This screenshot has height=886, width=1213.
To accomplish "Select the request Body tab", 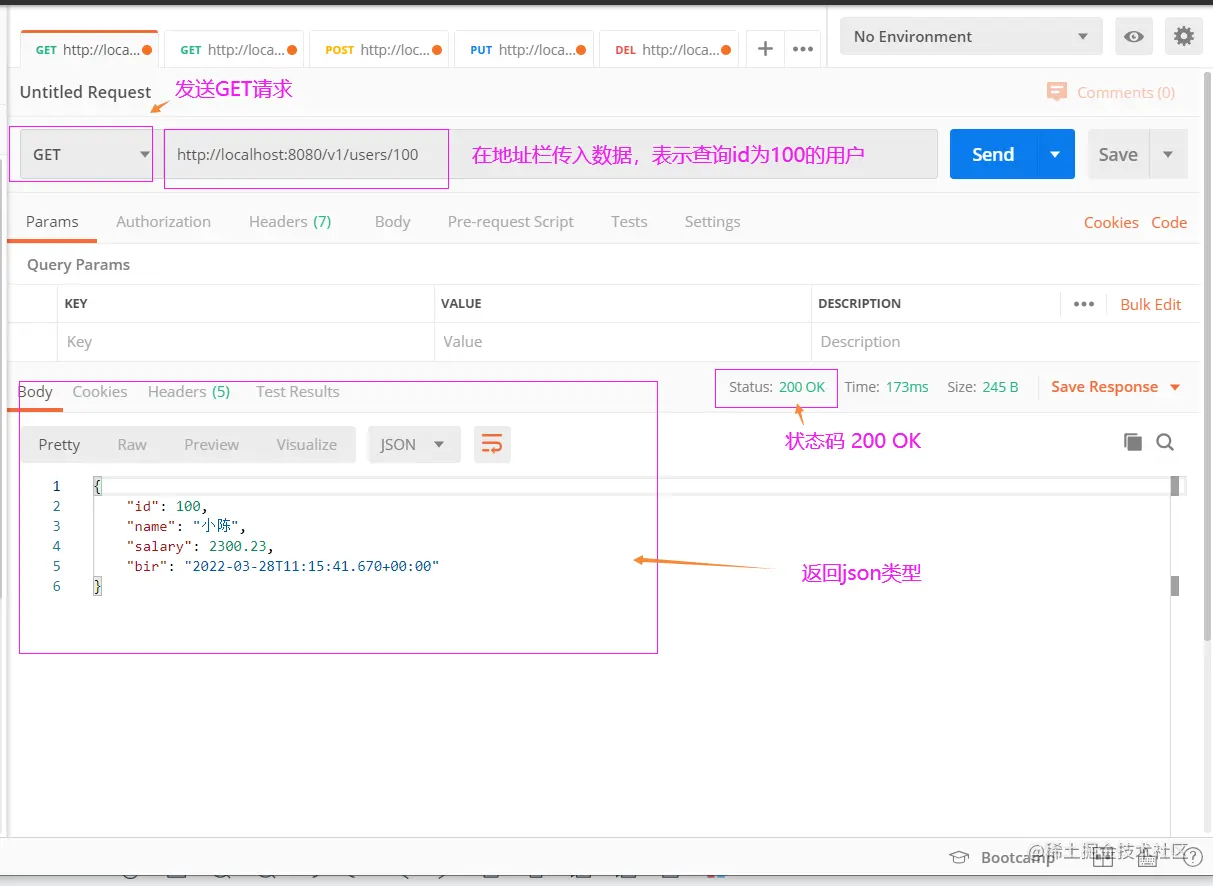I will (x=392, y=222).
